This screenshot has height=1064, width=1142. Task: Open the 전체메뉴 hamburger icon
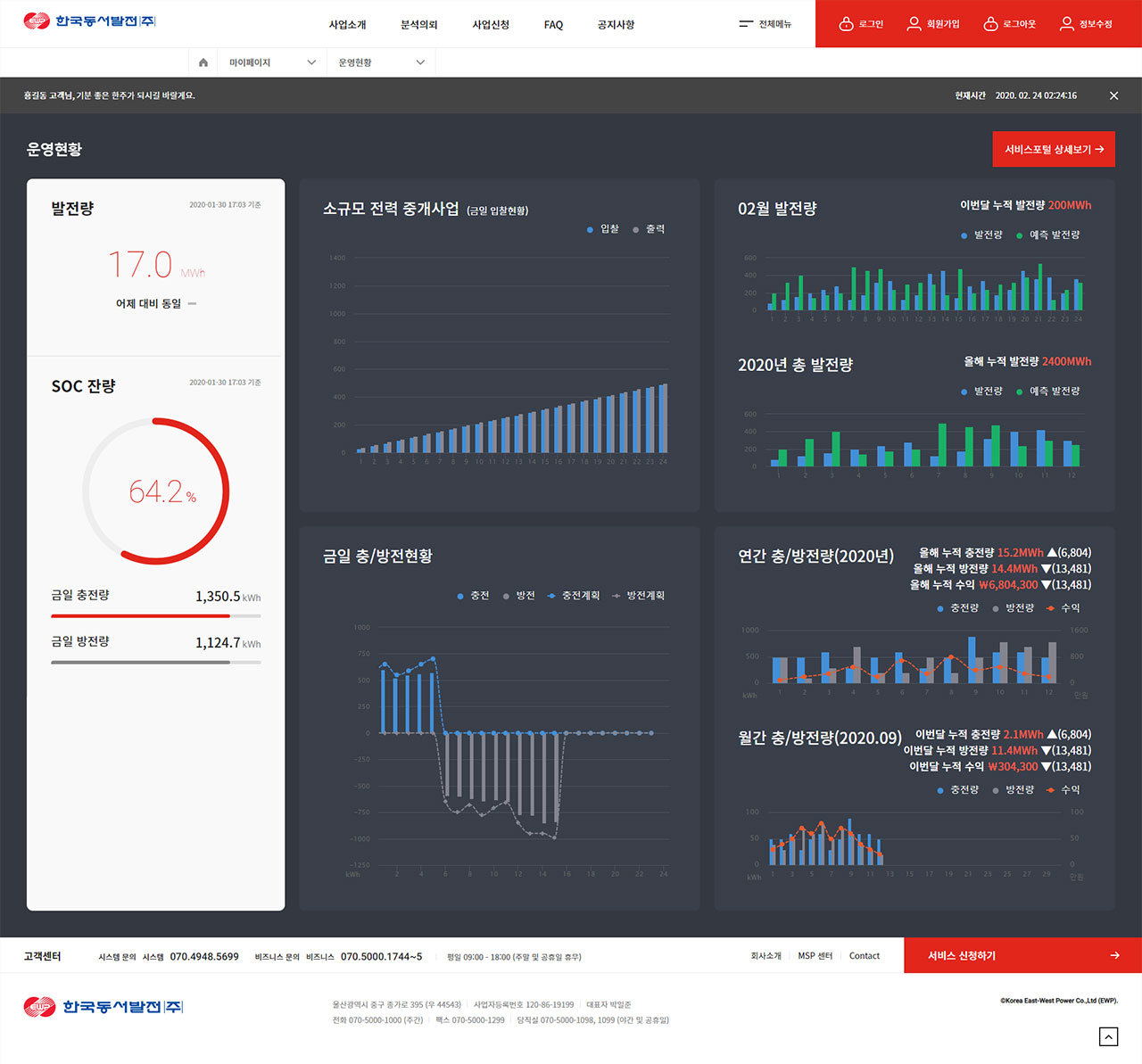click(746, 24)
